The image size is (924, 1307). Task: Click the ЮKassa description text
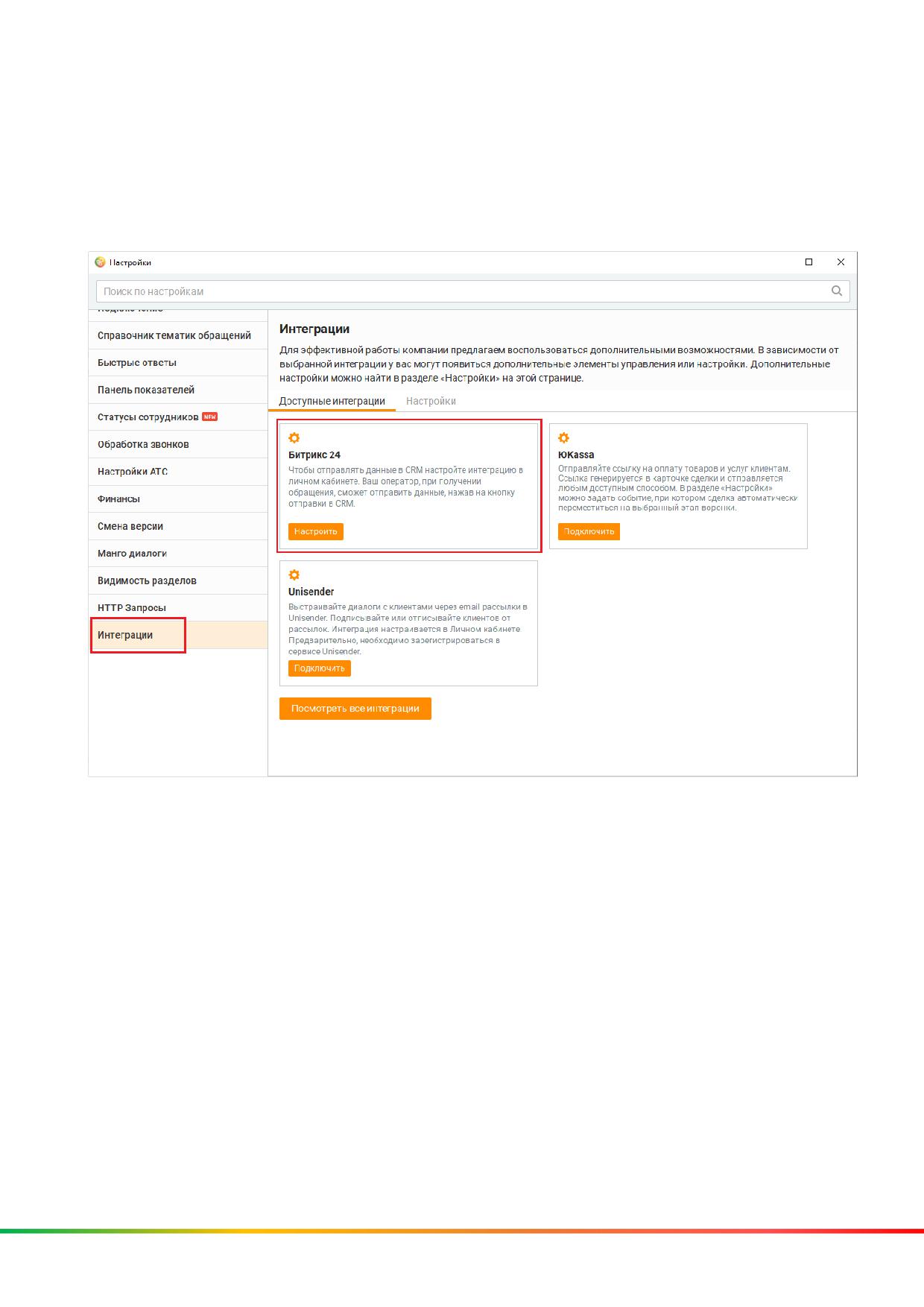pyautogui.click(x=677, y=488)
